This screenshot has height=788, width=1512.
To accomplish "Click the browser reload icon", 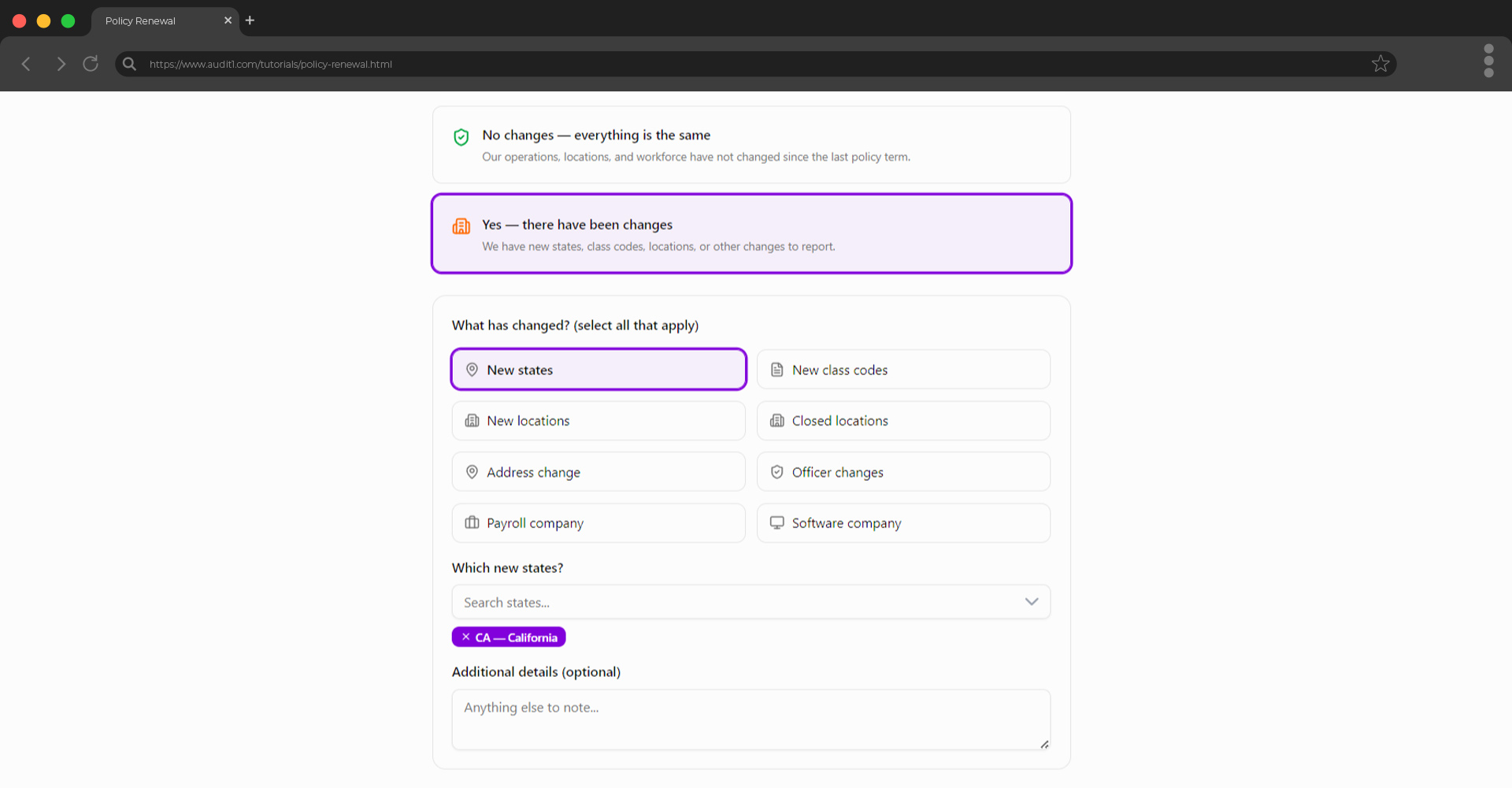I will coord(91,64).
